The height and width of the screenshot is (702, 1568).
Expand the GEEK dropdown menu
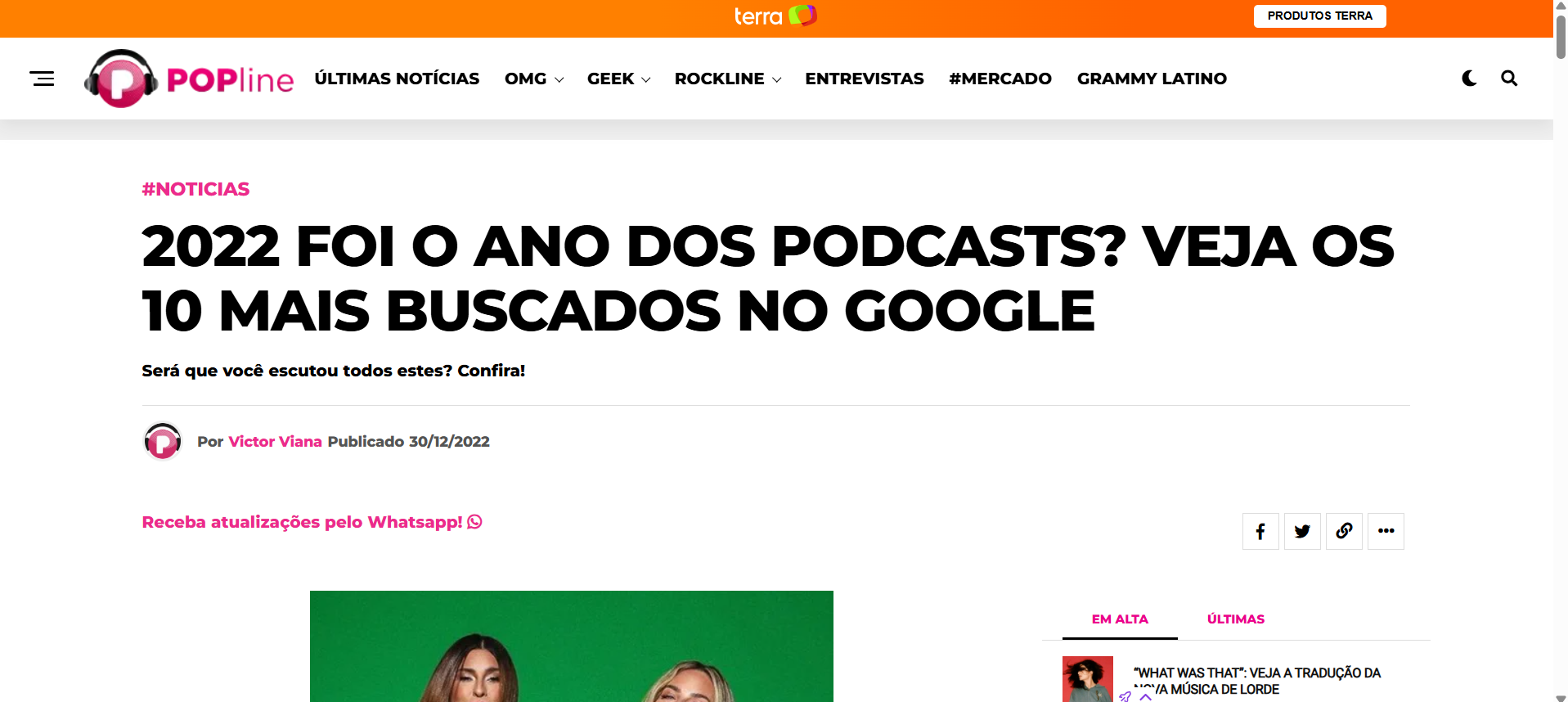pyautogui.click(x=618, y=79)
